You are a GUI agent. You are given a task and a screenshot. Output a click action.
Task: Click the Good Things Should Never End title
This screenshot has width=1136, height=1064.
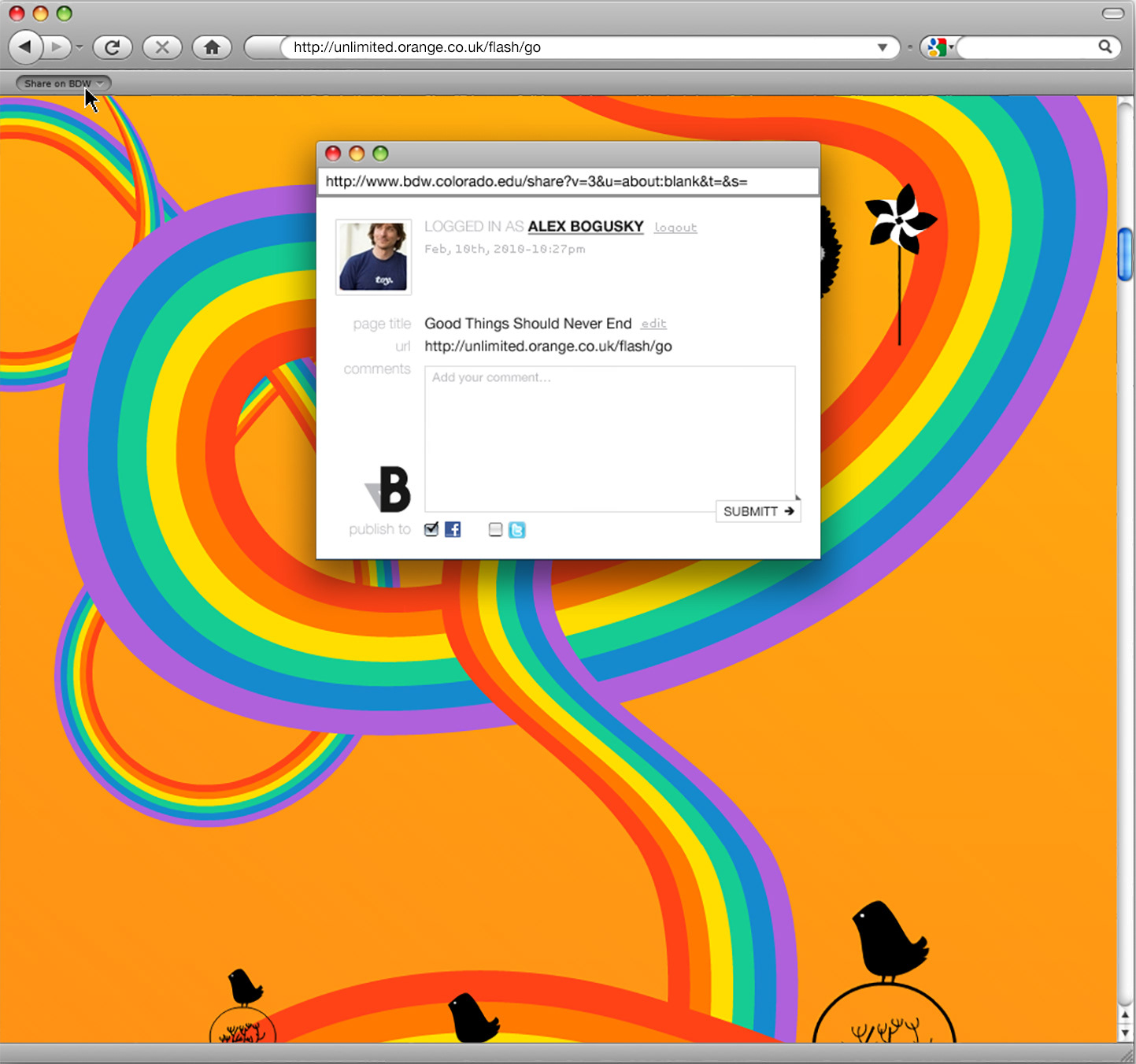(x=528, y=323)
